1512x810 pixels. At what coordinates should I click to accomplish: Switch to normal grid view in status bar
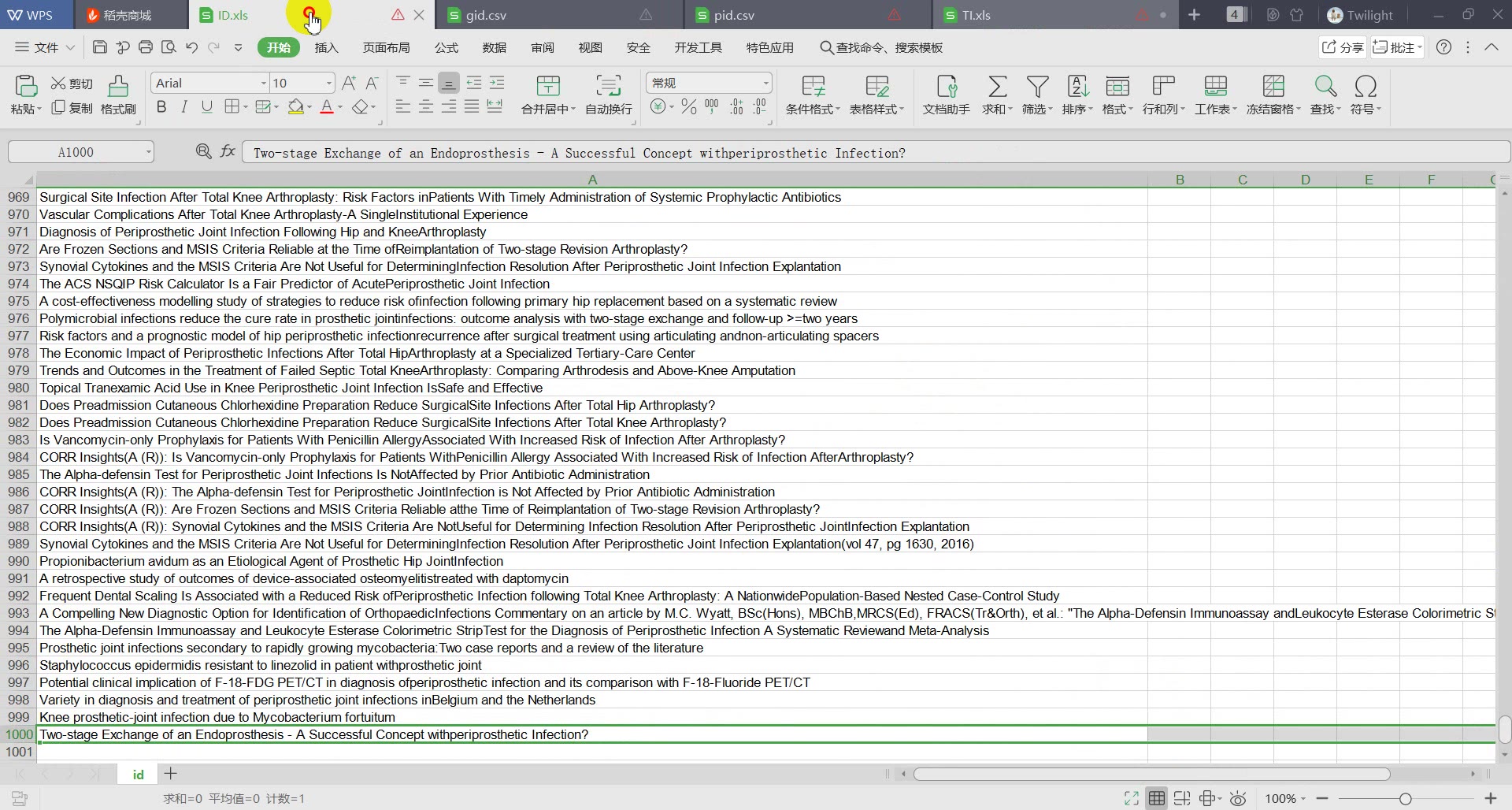(1156, 798)
